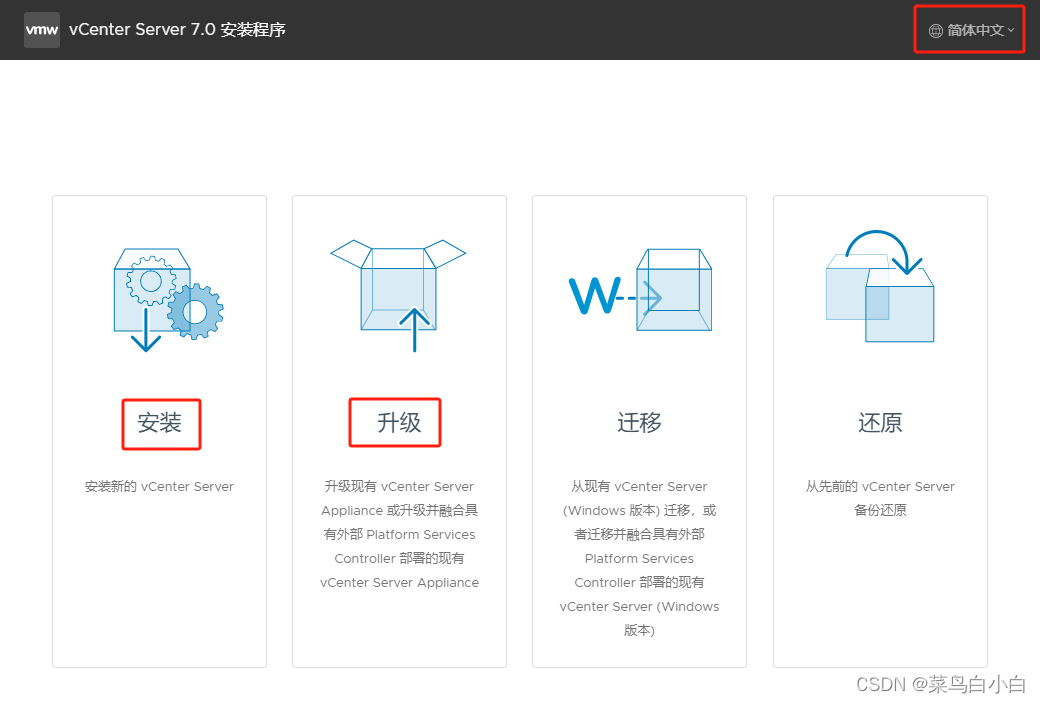1040x703 pixels.
Task: Click the migrate W-to-box icon
Action: (x=641, y=290)
